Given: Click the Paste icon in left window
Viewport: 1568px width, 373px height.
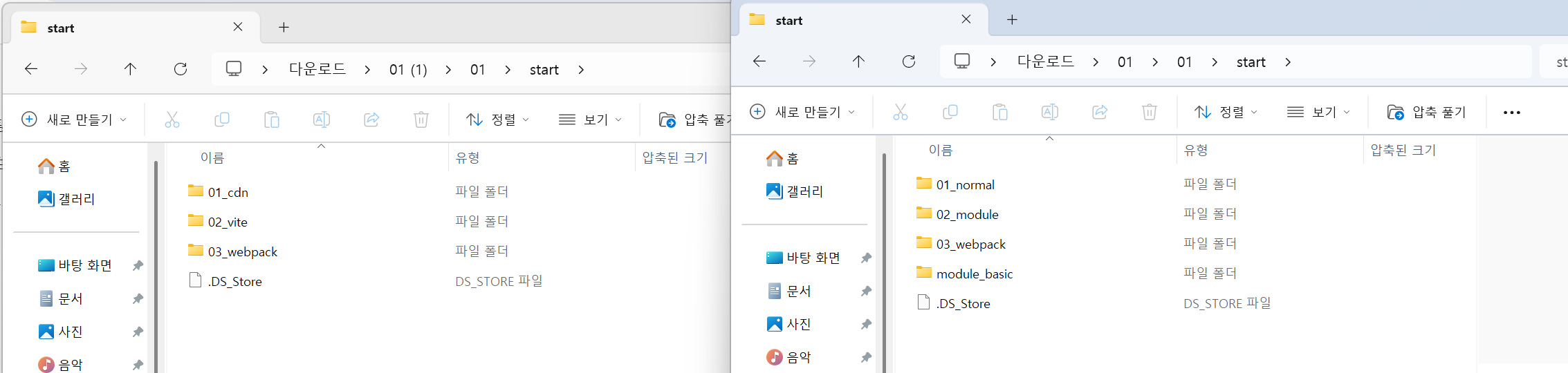Looking at the screenshot, I should click(x=272, y=119).
